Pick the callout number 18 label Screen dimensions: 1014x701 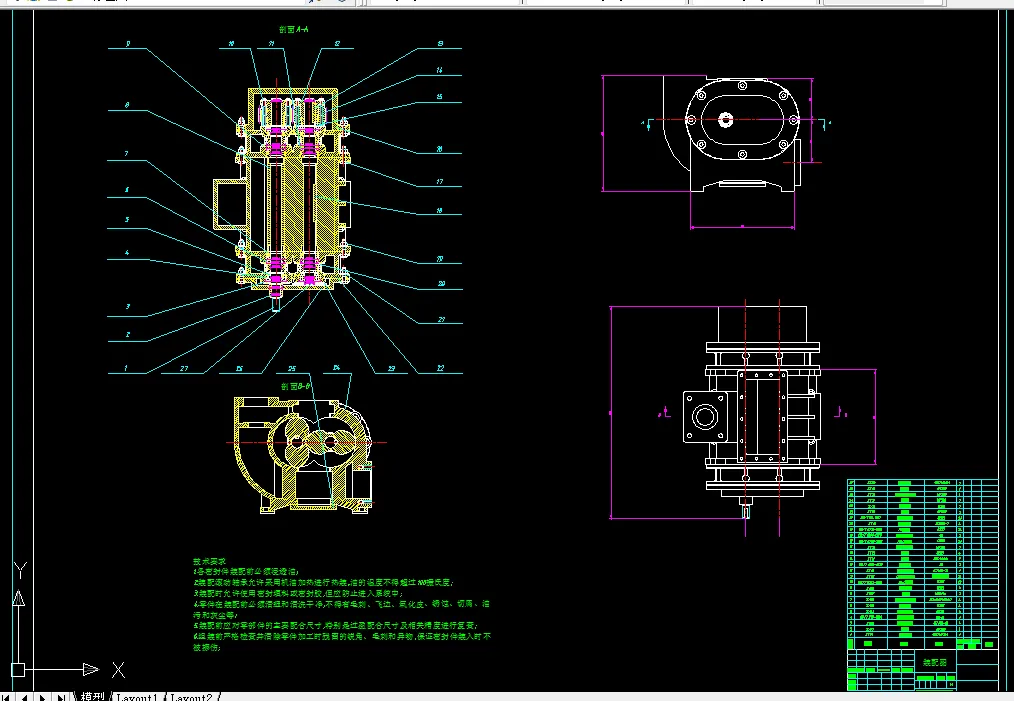pyautogui.click(x=439, y=210)
